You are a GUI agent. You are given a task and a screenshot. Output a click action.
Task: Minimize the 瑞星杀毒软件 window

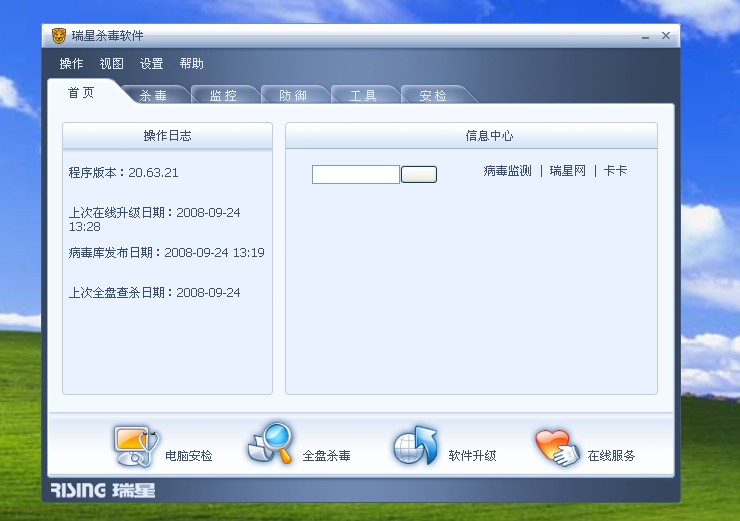(645, 36)
